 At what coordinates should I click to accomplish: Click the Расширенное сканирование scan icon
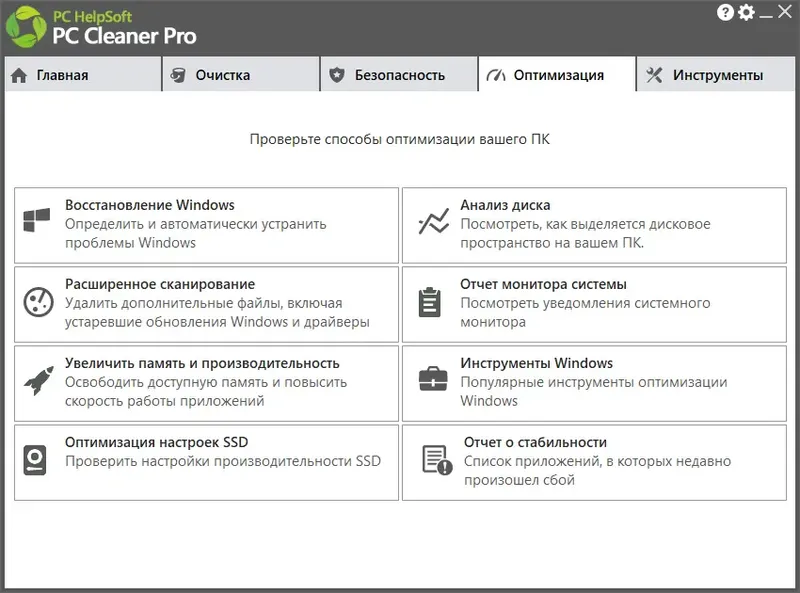37,302
